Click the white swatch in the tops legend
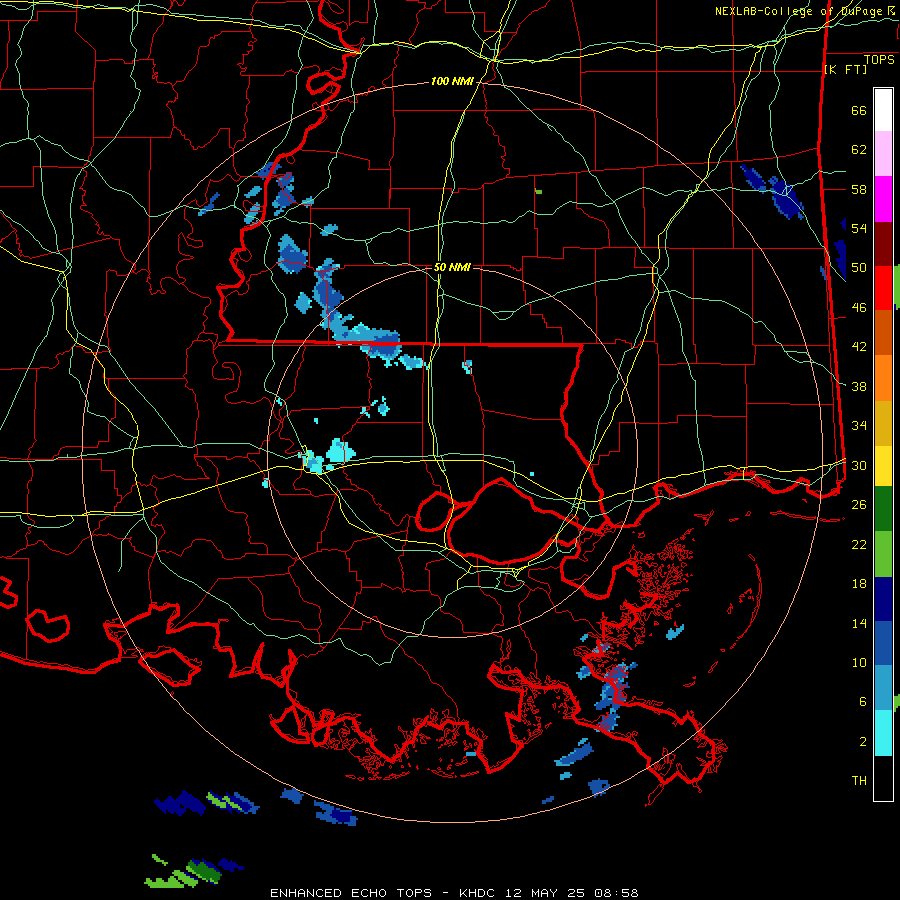Image resolution: width=900 pixels, height=900 pixels. coord(883,110)
